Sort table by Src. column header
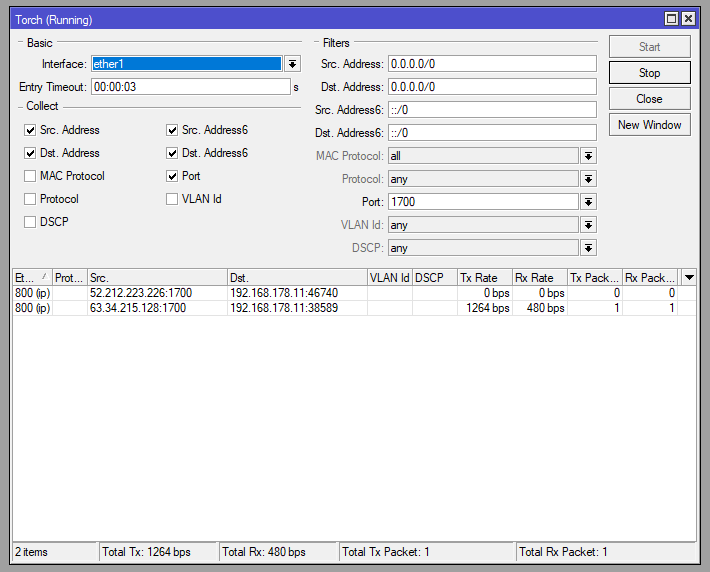710x572 pixels. pos(155,277)
